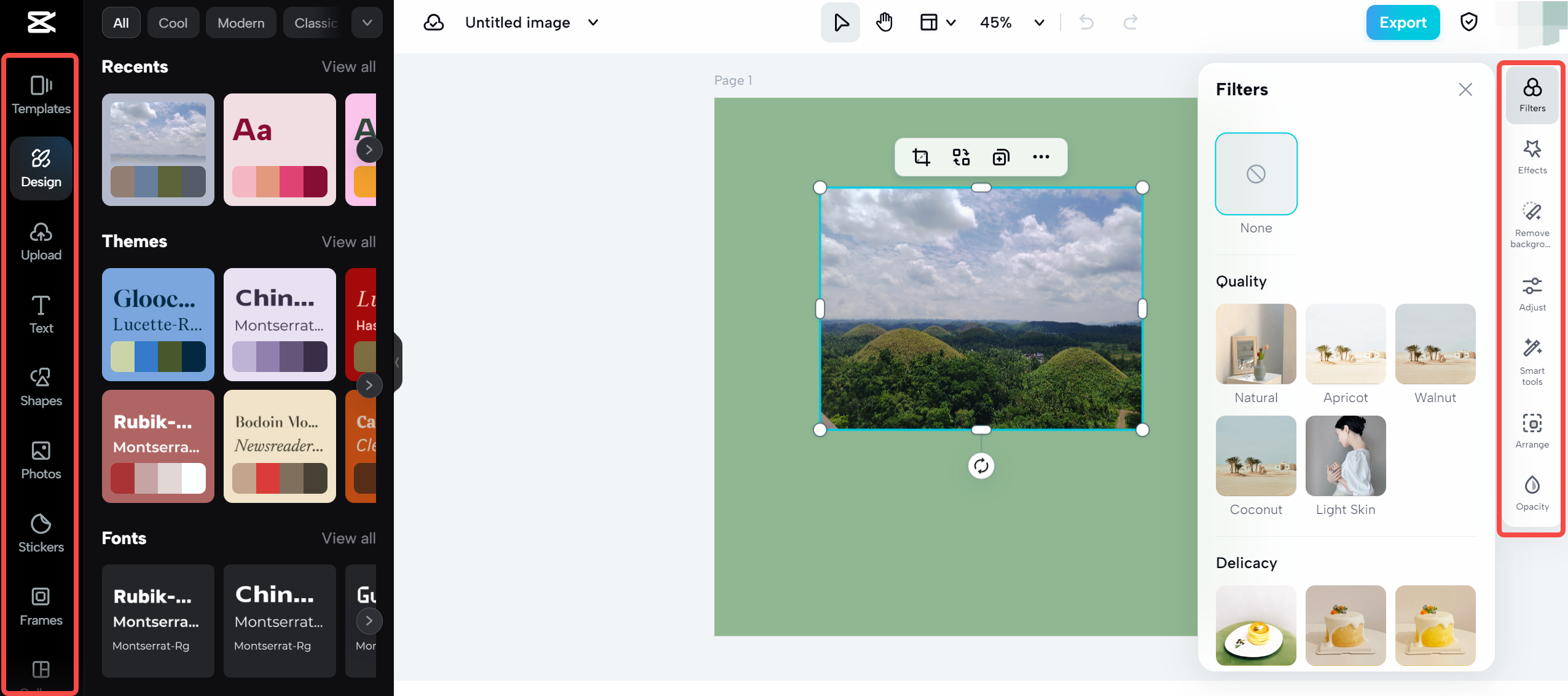1568x696 pixels.
Task: Click the Export button
Action: tap(1403, 23)
